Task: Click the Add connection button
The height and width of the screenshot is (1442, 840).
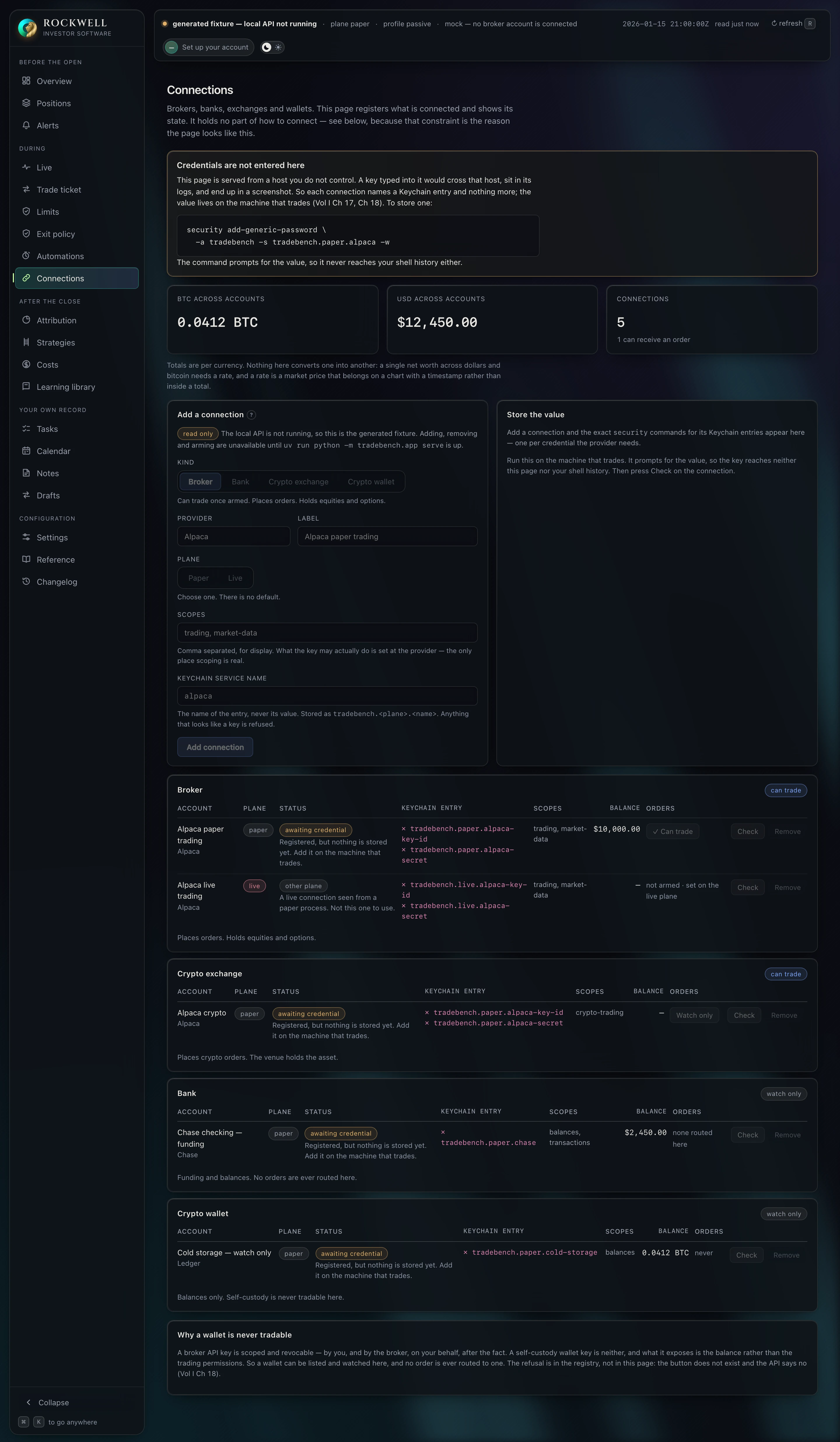Action: point(215,747)
